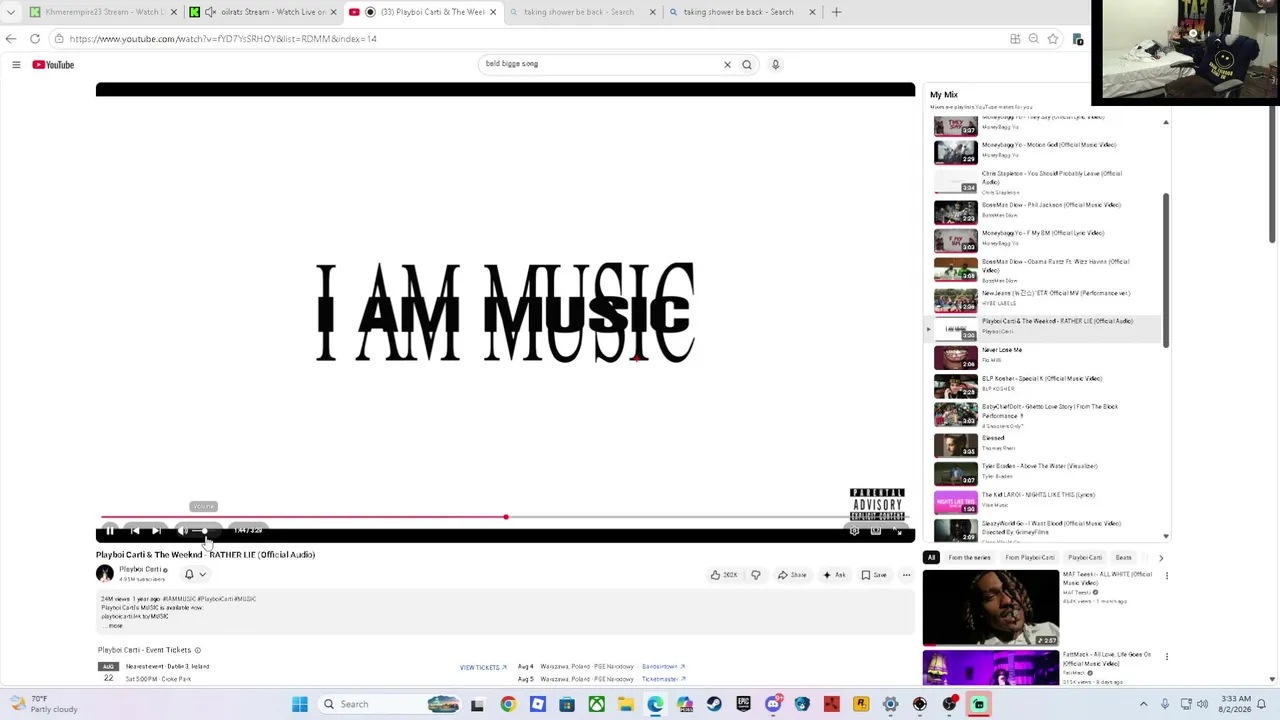Open the MAF Teeski ALL WHITE video thumbnail
1280x720 pixels.
pyautogui.click(x=991, y=608)
